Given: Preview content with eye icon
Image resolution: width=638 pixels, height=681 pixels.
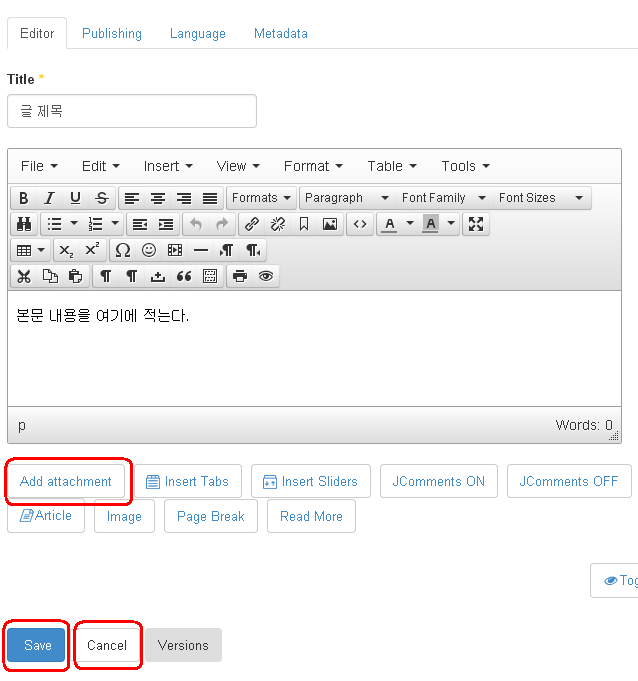Looking at the screenshot, I should pyautogui.click(x=266, y=276).
